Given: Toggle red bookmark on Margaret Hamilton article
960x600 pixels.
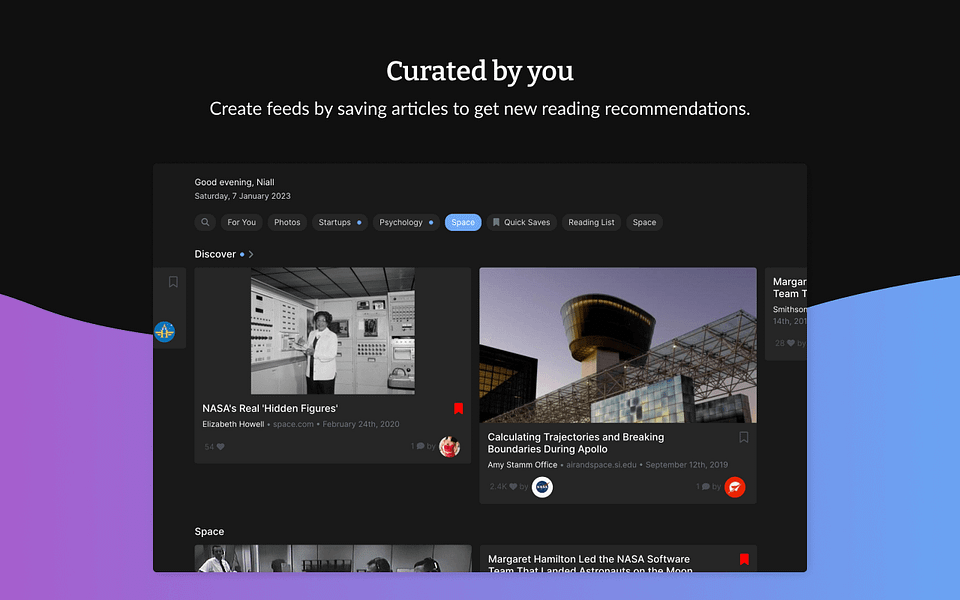Looking at the screenshot, I should pos(744,559).
